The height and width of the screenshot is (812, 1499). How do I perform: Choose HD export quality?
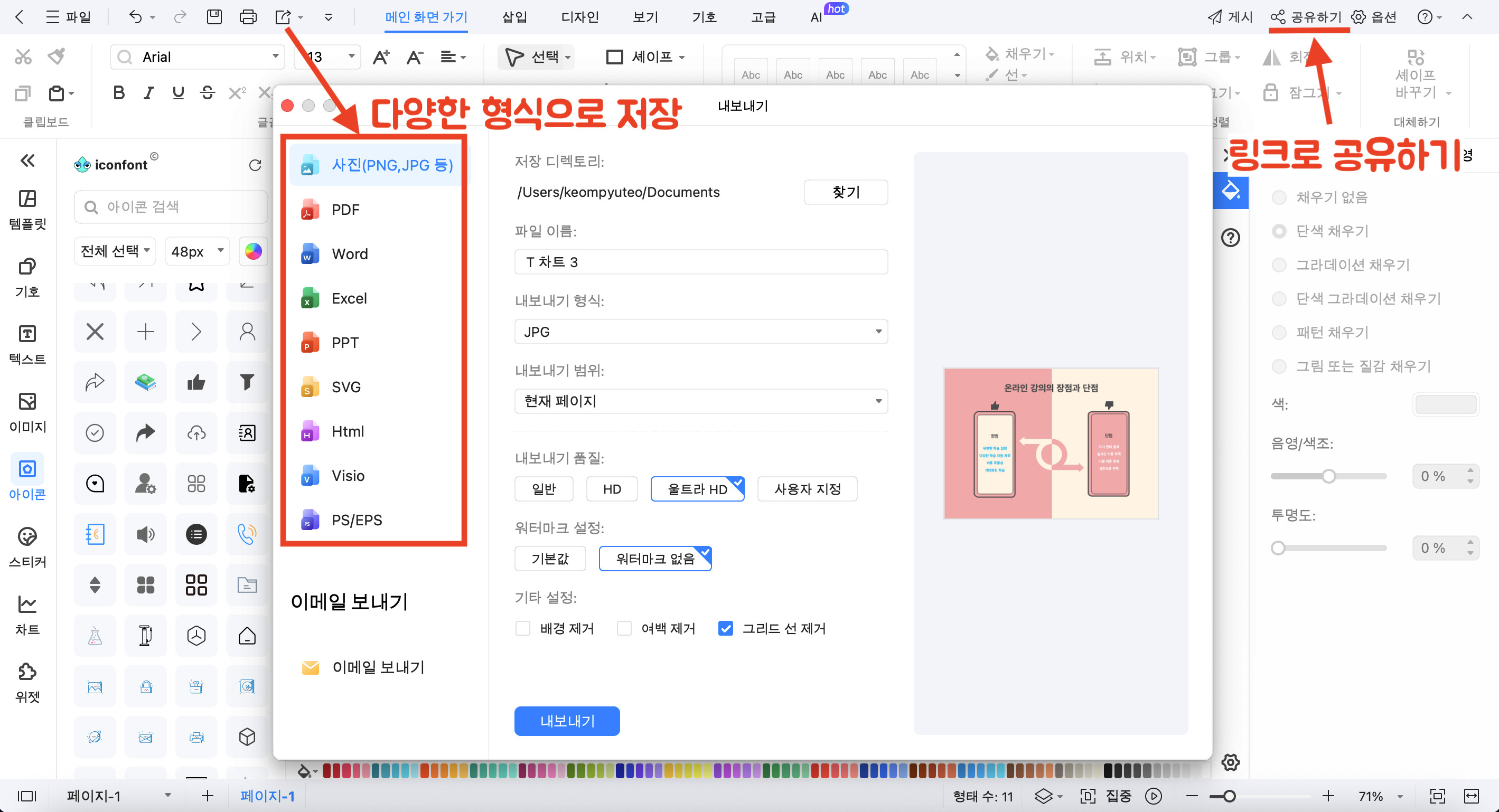pyautogui.click(x=612, y=488)
